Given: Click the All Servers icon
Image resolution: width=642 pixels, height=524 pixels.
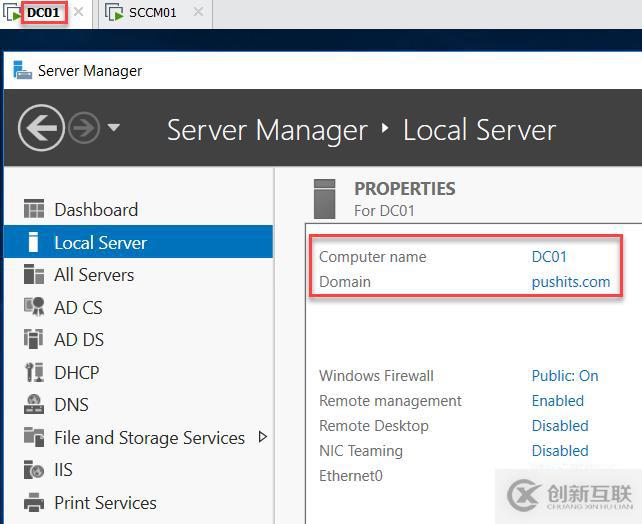Looking at the screenshot, I should (x=34, y=274).
